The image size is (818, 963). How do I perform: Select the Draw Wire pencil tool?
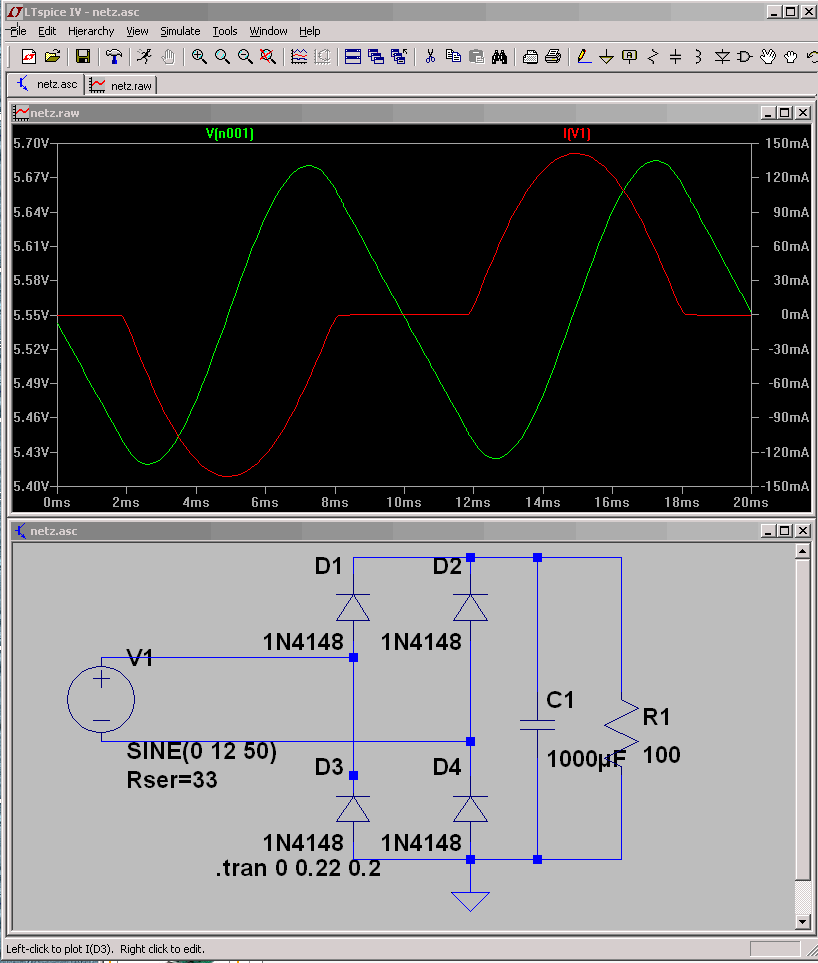pos(583,57)
